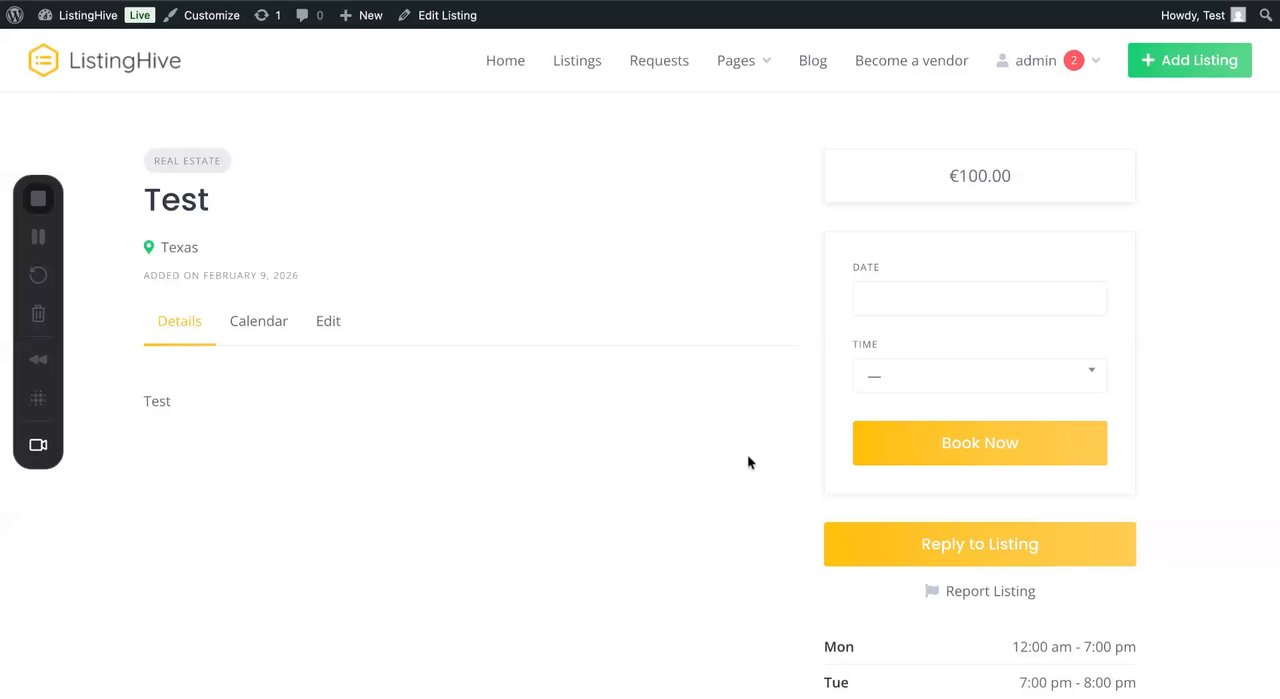Open the listing Edit tab
Image resolution: width=1280 pixels, height=699 pixels.
pos(328,321)
